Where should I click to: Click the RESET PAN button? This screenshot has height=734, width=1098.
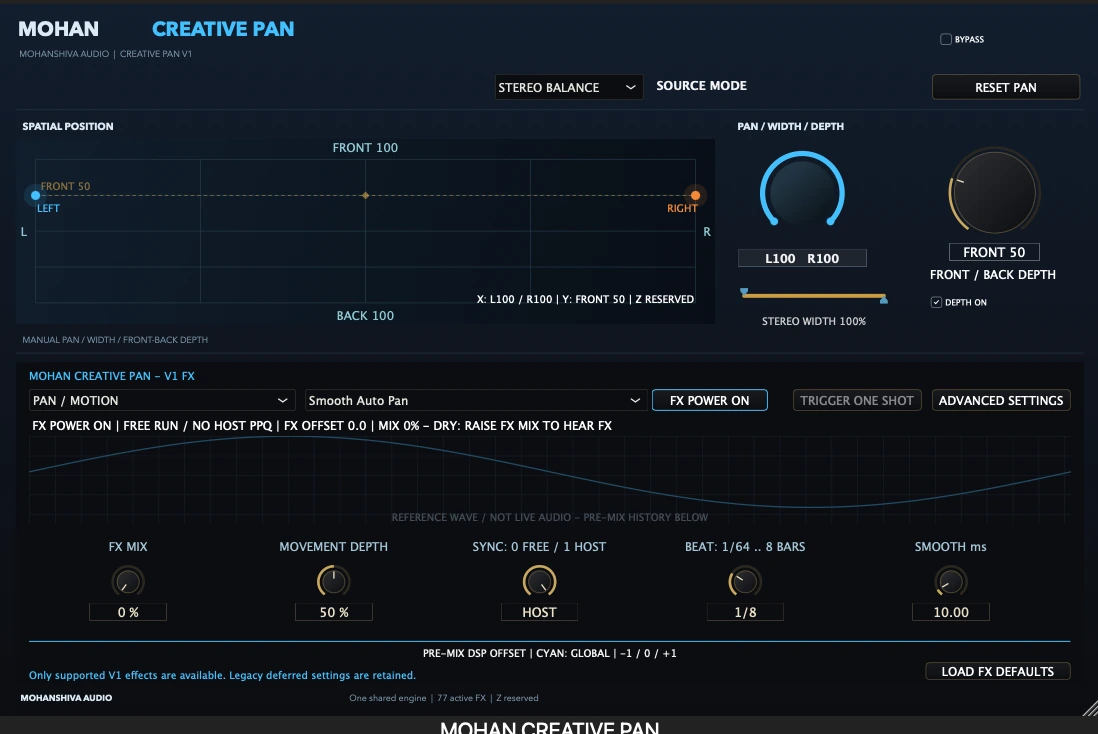pyautogui.click(x=1006, y=87)
